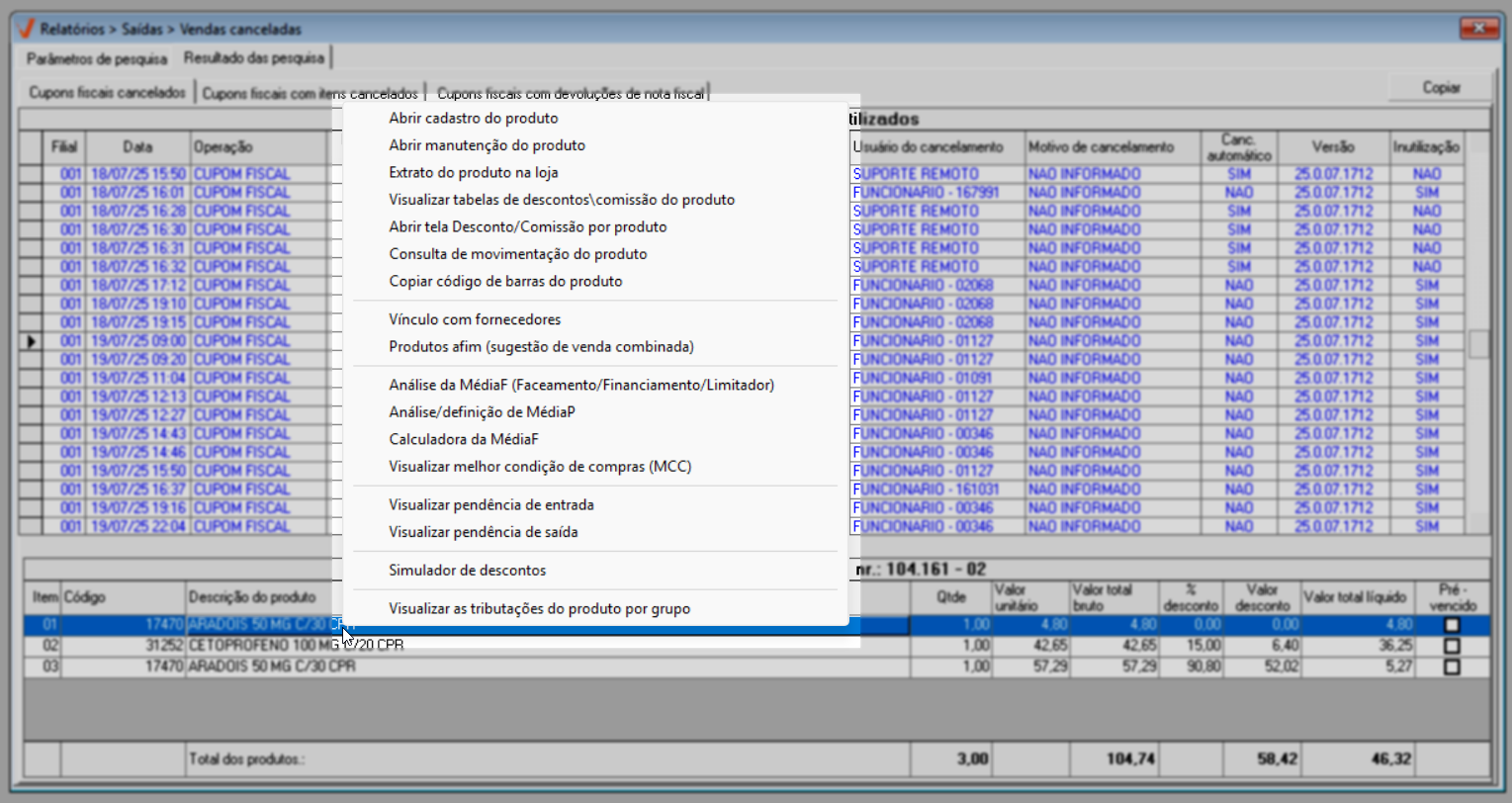Click the application logo icon in title bar
Viewport: 1512px width, 803px height.
point(26,29)
